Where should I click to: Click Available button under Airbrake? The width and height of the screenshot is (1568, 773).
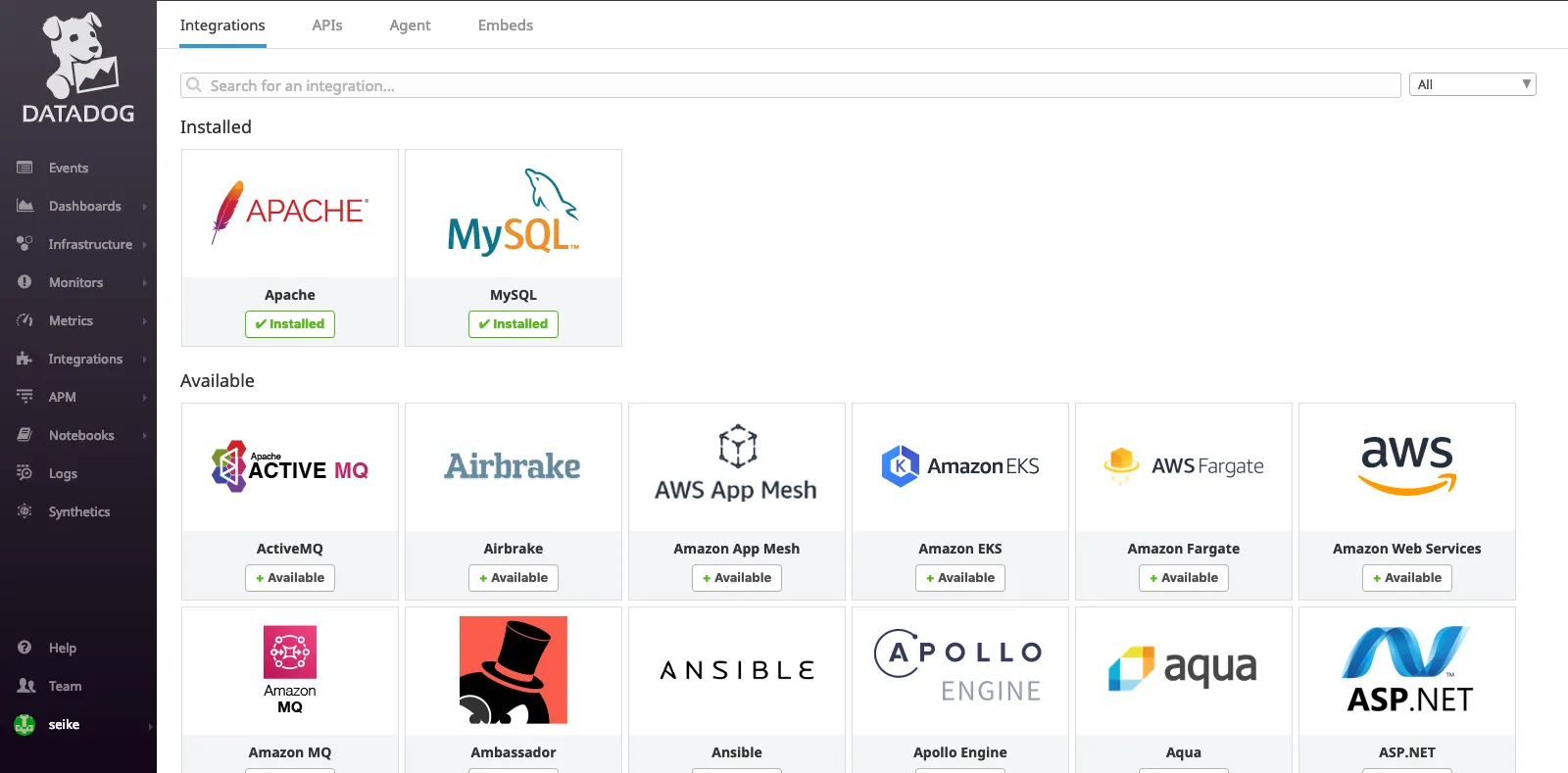(514, 578)
